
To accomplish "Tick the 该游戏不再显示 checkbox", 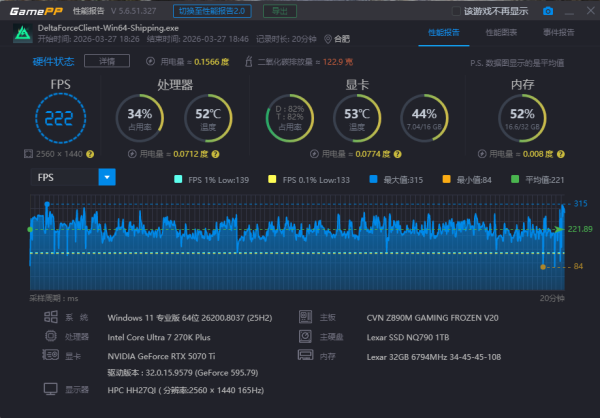I will [x=456, y=11].
